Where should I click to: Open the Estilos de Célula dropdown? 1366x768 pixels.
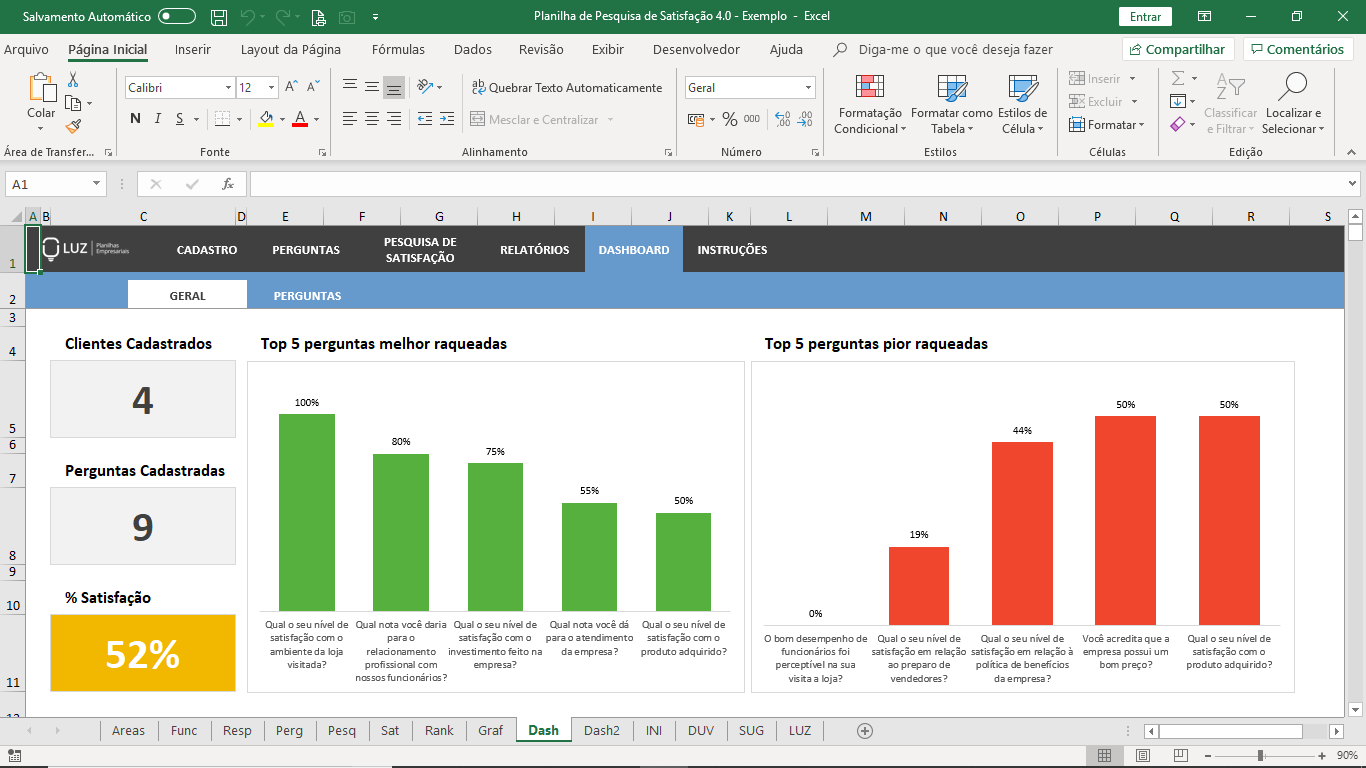1022,105
